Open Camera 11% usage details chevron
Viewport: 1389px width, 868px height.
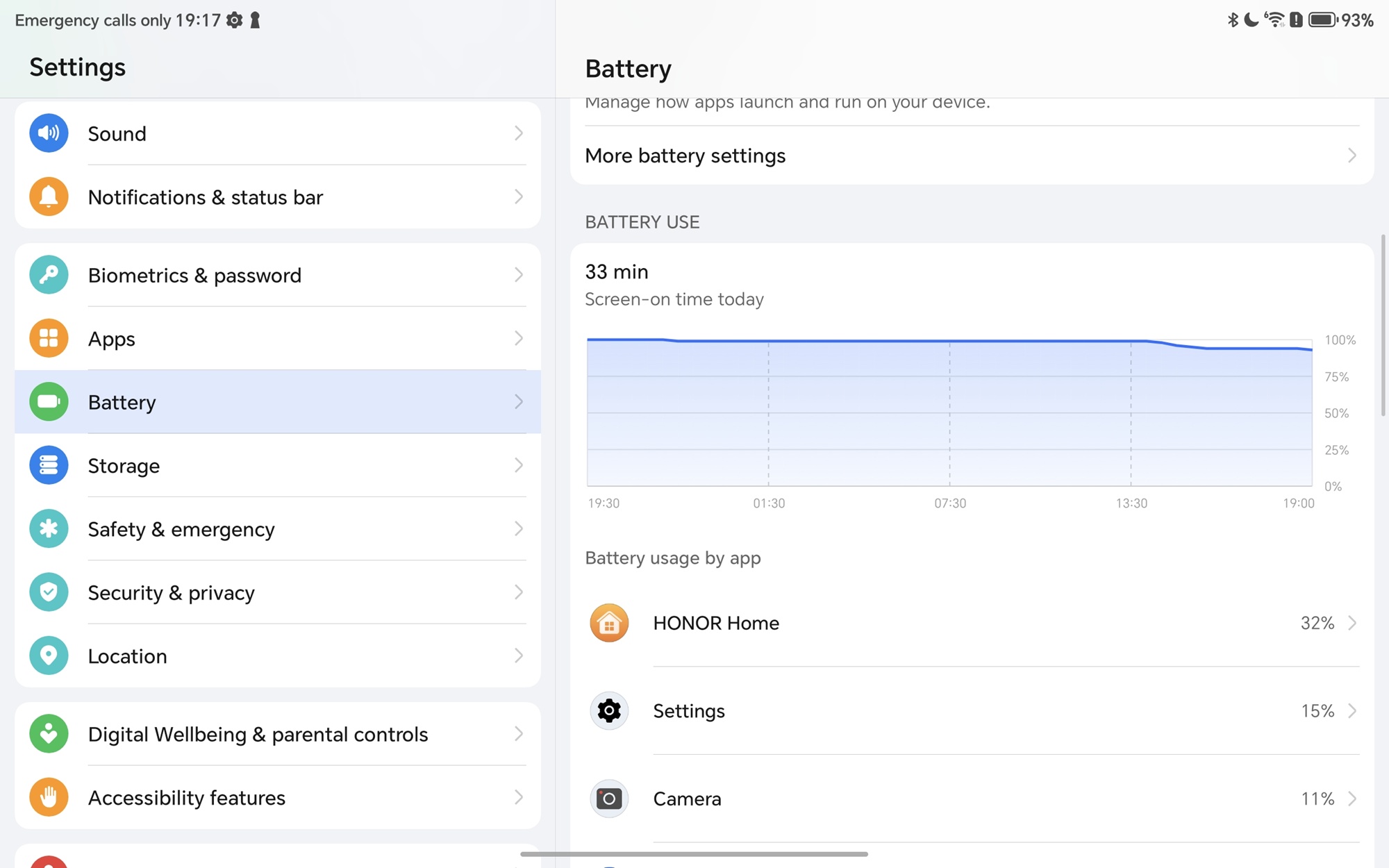point(1351,799)
